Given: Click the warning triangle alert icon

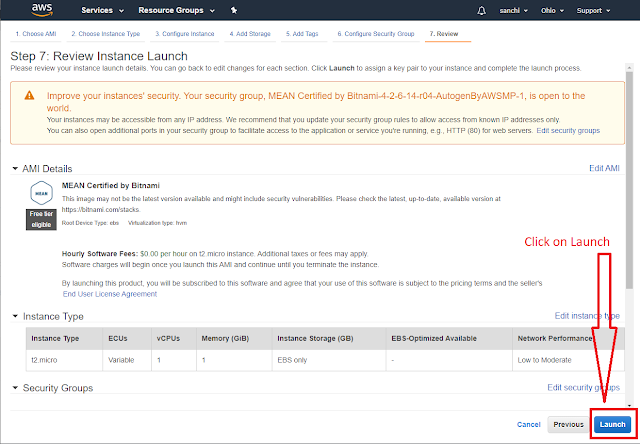Looking at the screenshot, I should point(29,95).
